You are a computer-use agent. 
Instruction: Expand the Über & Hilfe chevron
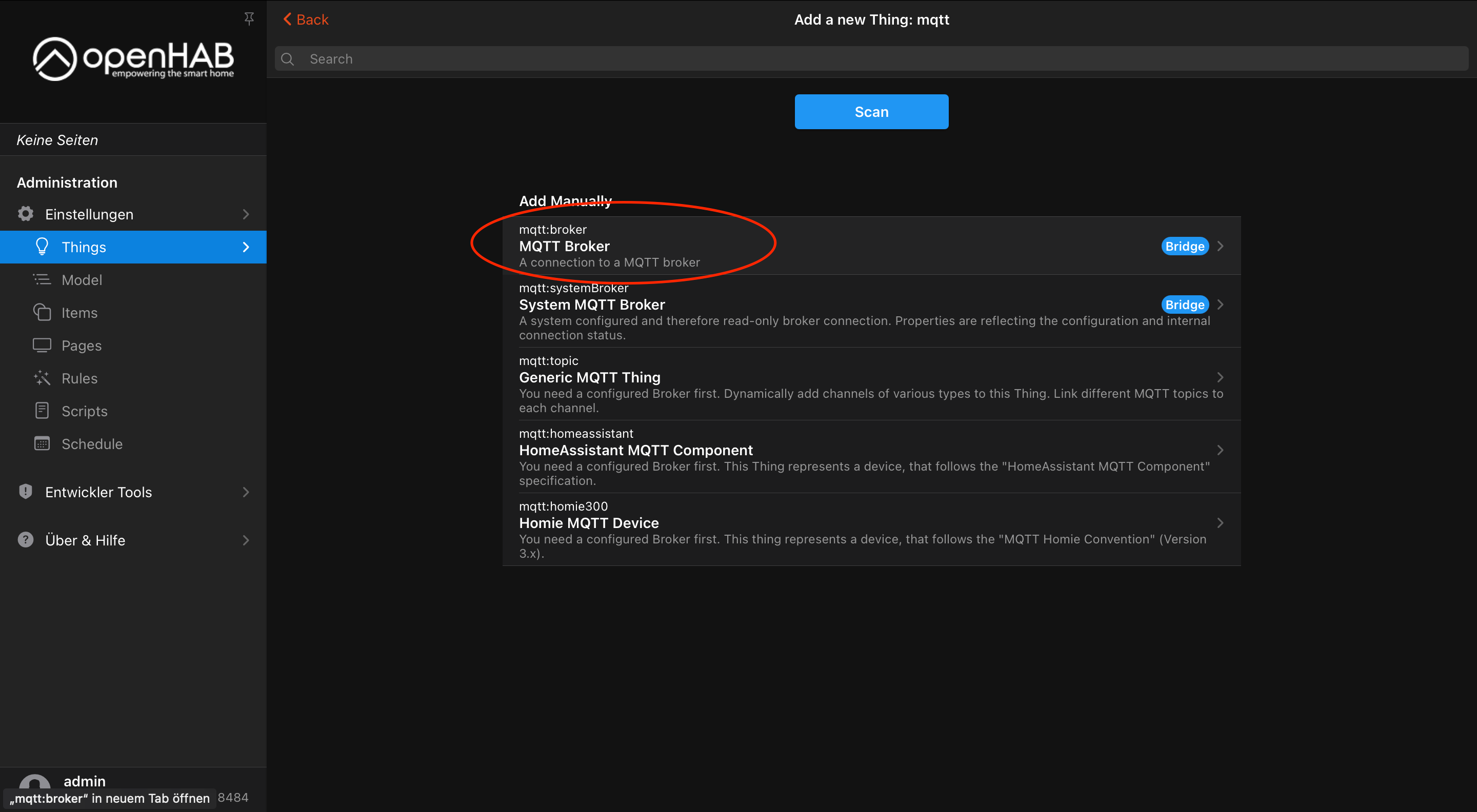[246, 540]
